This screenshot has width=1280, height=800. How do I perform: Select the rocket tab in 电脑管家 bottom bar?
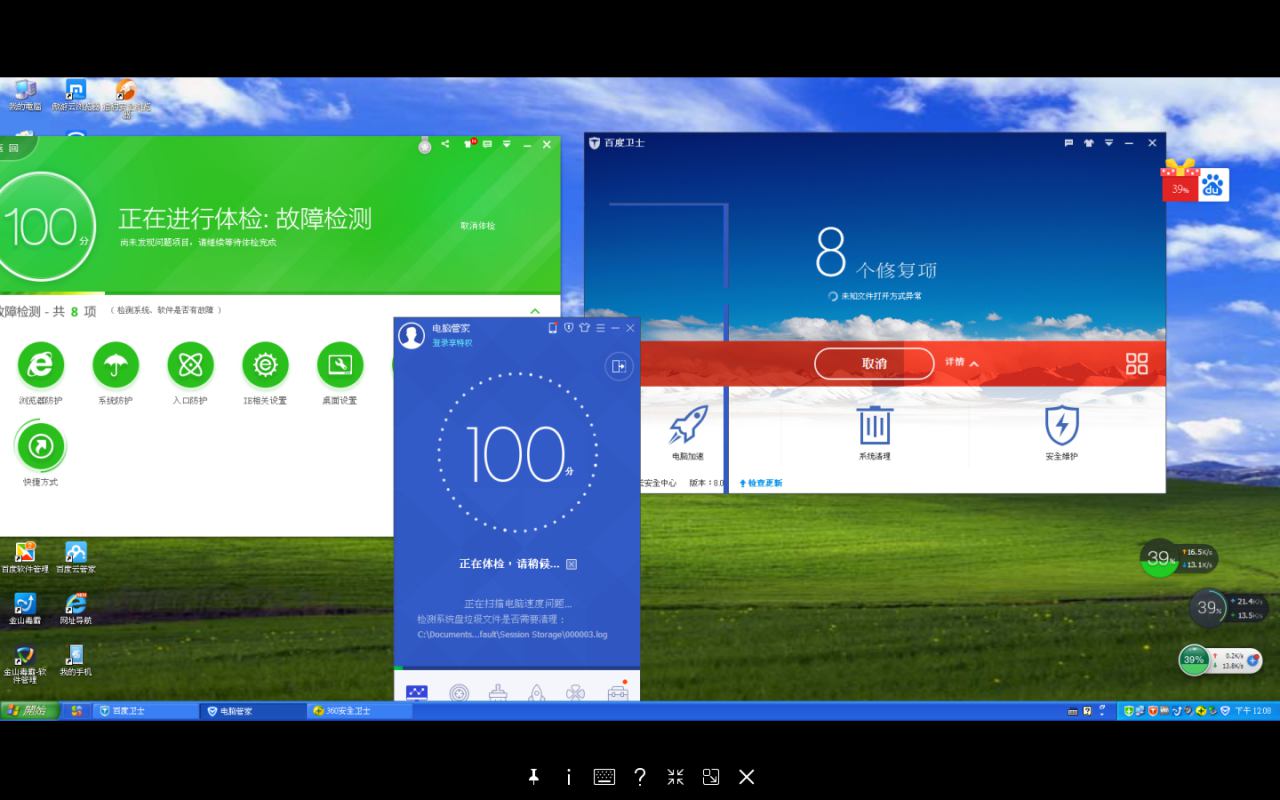(537, 692)
